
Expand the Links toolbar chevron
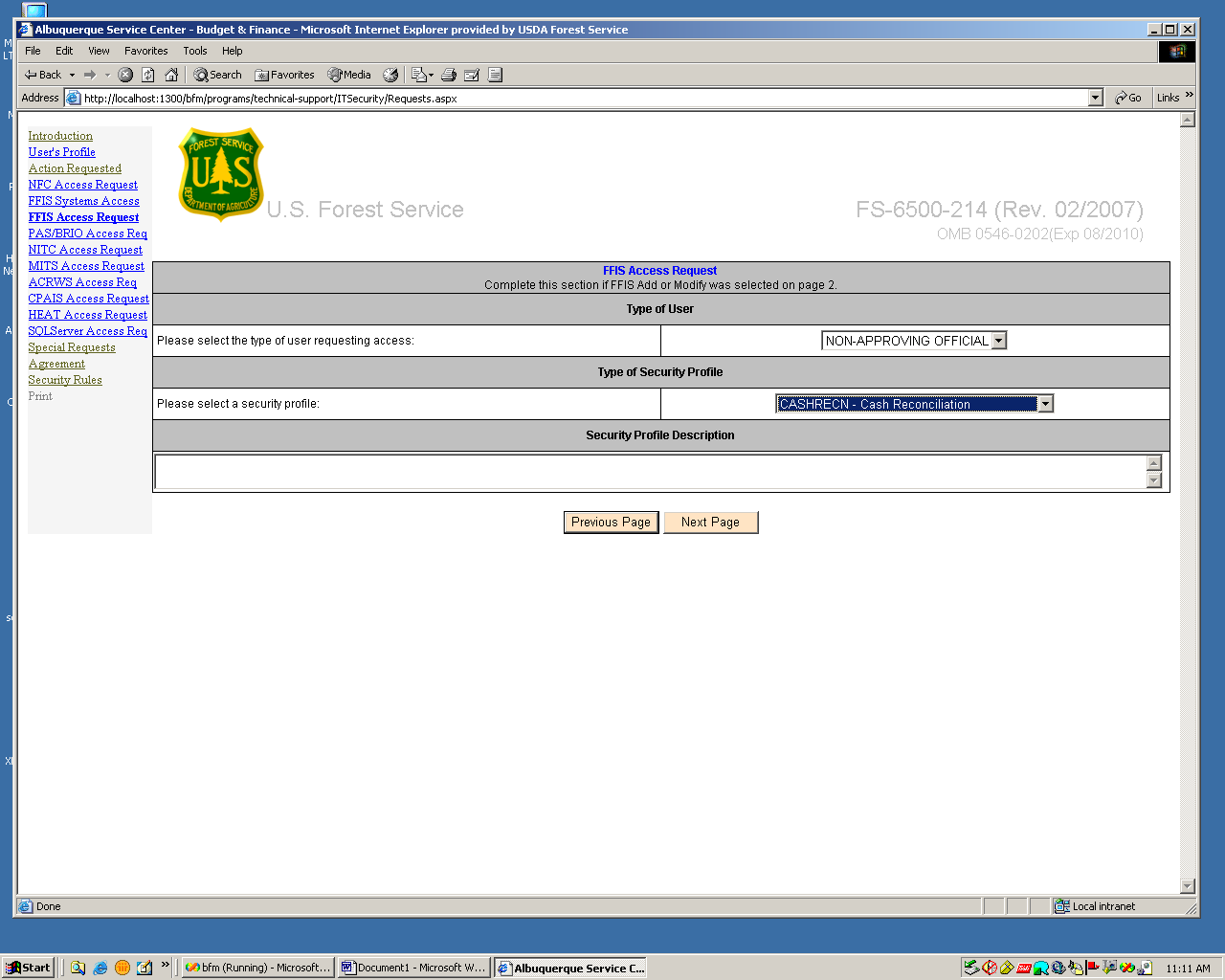click(x=1190, y=95)
